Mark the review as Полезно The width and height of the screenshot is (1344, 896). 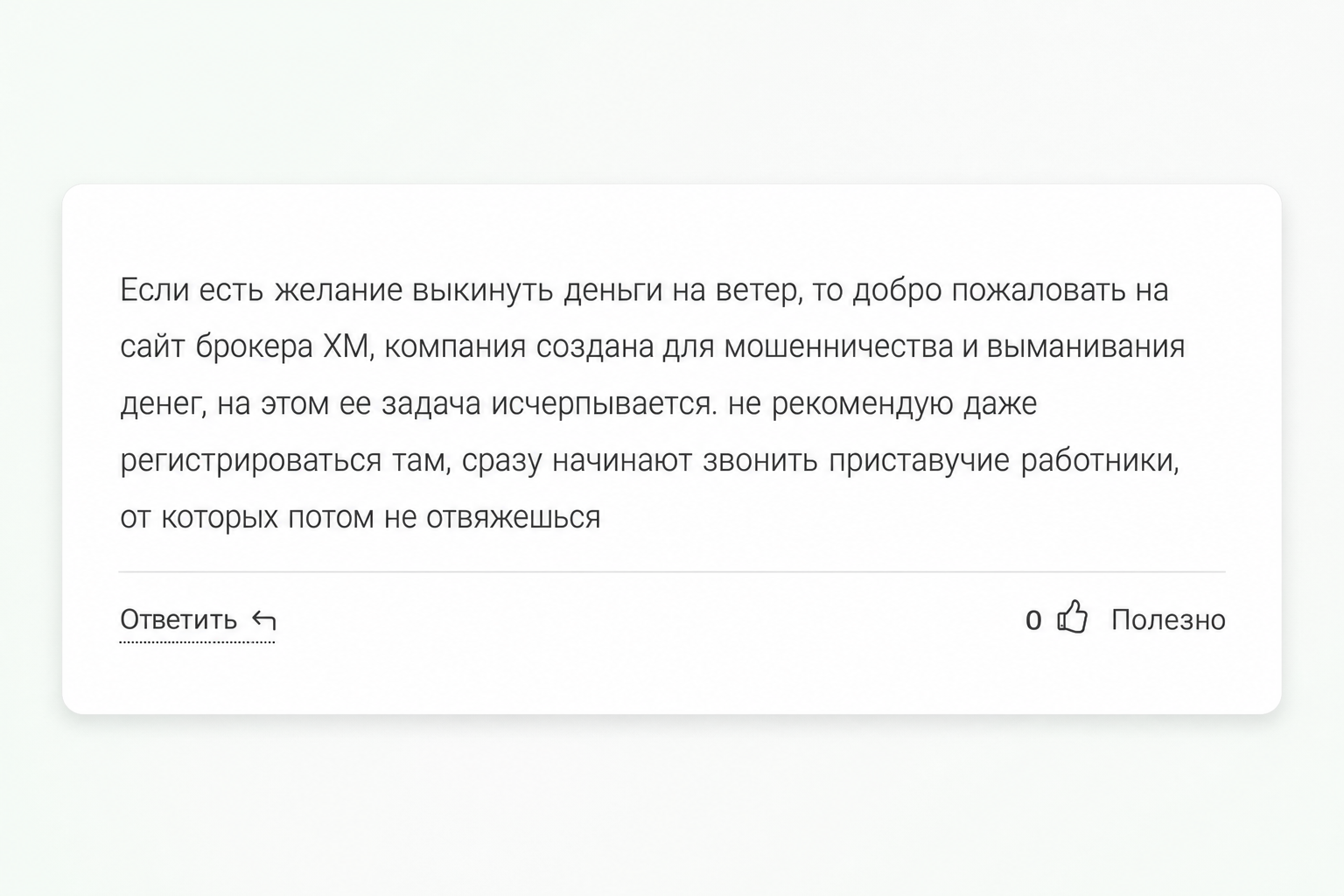click(x=1168, y=619)
